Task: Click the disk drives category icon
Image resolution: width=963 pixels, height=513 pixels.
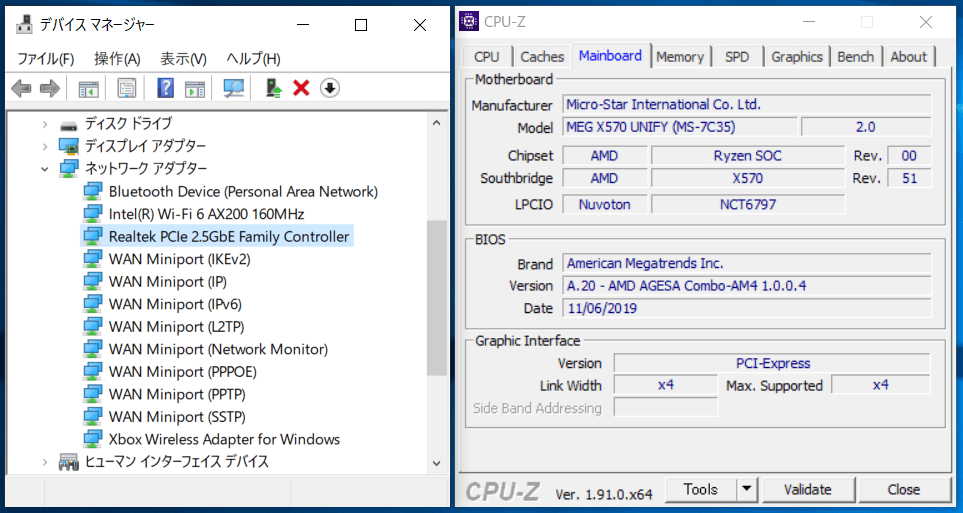Action: (x=69, y=125)
